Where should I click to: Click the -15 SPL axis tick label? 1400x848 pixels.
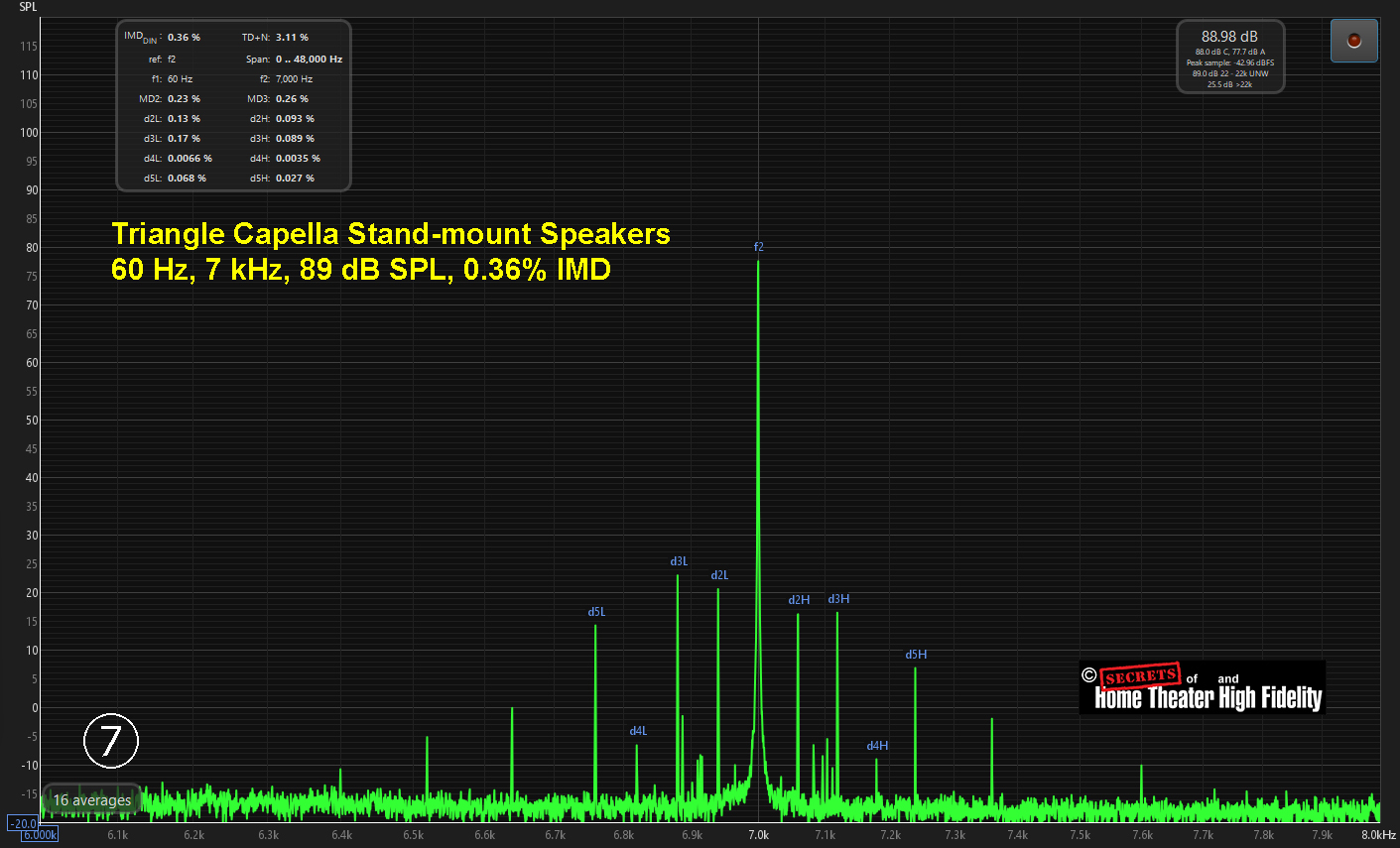30,794
